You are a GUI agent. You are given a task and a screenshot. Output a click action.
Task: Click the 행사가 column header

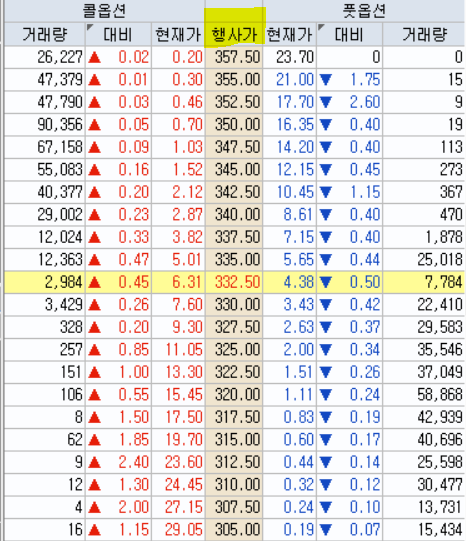(234, 34)
